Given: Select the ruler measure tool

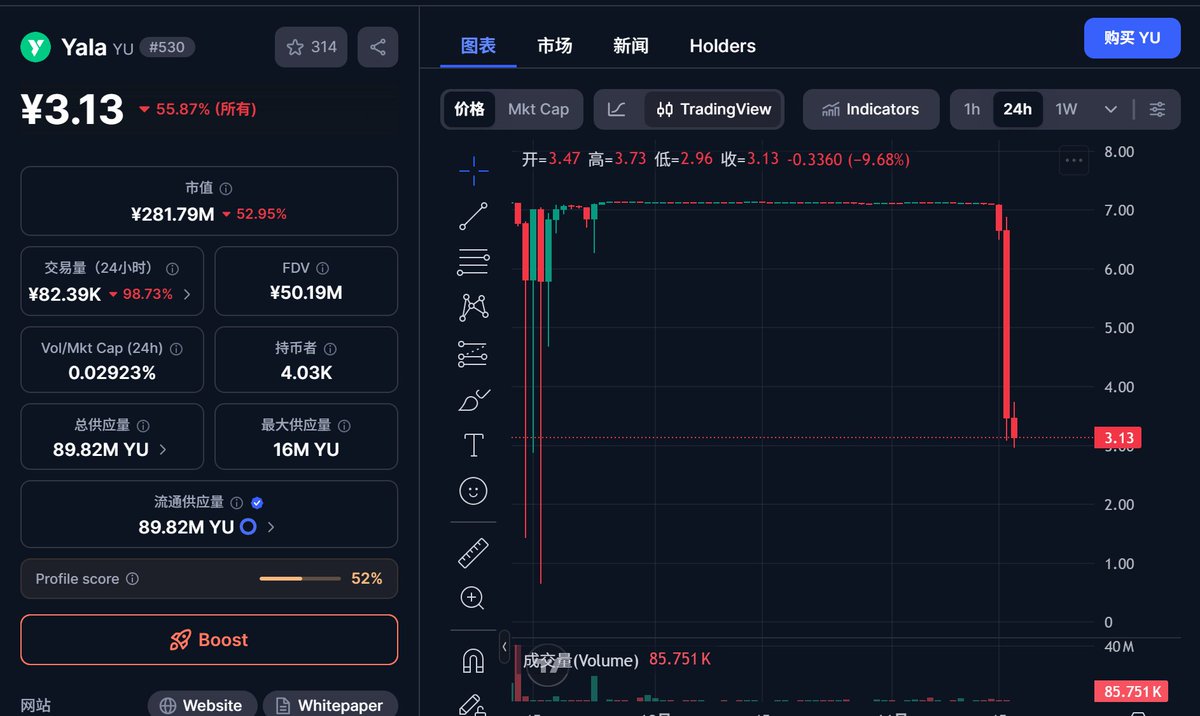Looking at the screenshot, I should 473,552.
